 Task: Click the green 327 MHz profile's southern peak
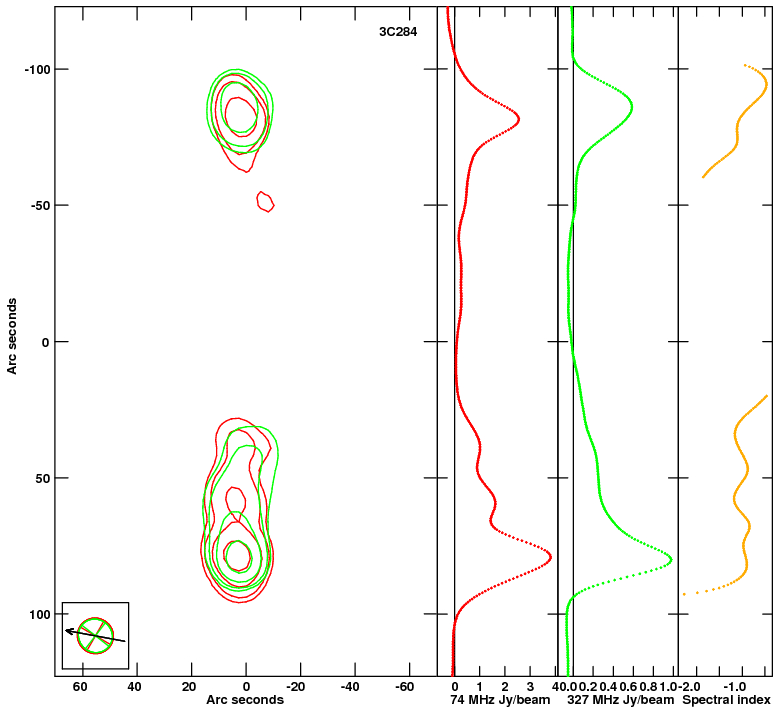[x=670, y=560]
